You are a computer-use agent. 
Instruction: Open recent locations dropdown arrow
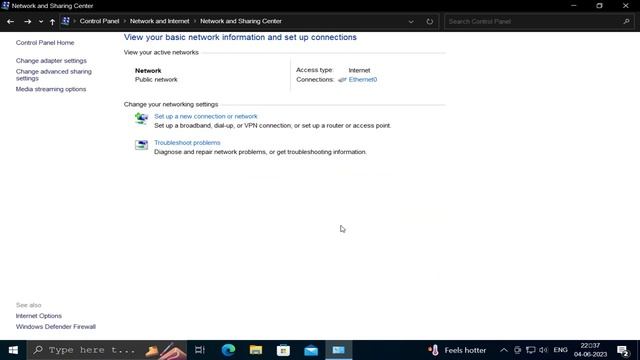tap(41, 21)
